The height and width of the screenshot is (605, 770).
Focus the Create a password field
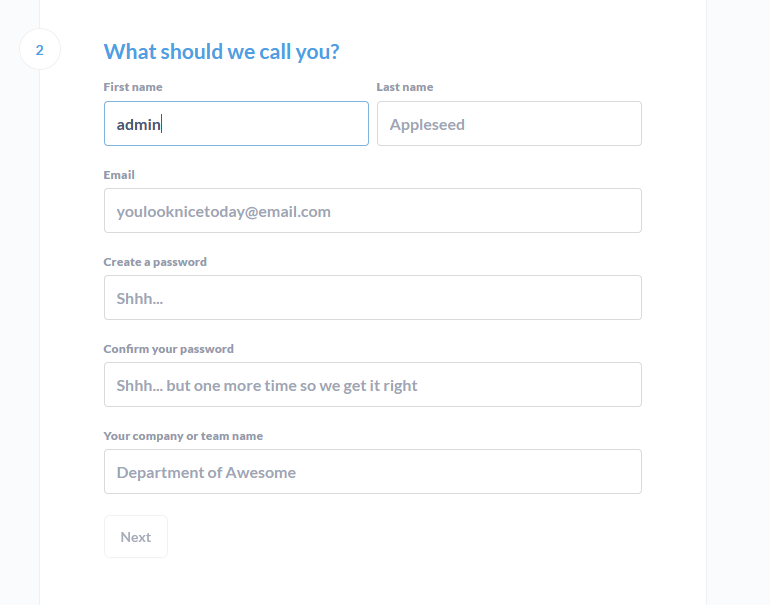click(x=372, y=298)
